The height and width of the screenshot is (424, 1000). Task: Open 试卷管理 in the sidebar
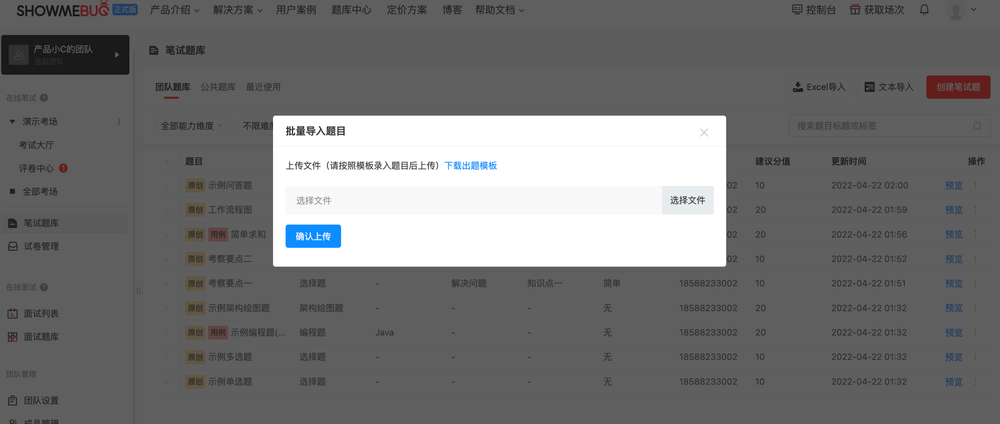click(41, 246)
